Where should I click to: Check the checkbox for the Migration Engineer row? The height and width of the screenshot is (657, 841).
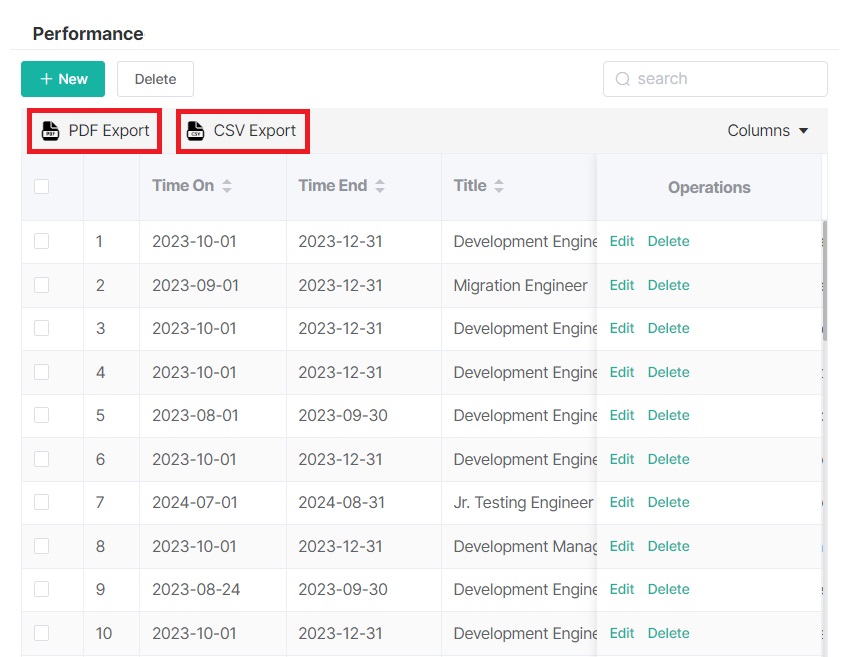43,285
